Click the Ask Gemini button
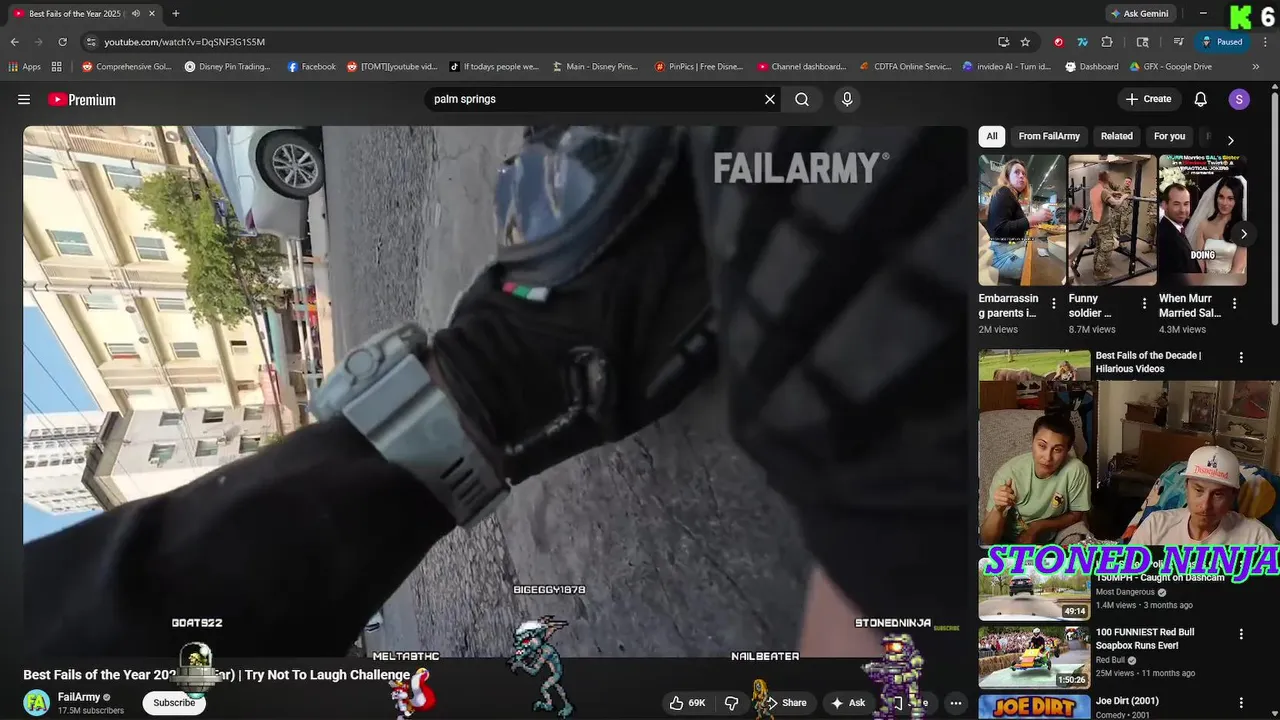This screenshot has height=720, width=1280. [x=1139, y=14]
